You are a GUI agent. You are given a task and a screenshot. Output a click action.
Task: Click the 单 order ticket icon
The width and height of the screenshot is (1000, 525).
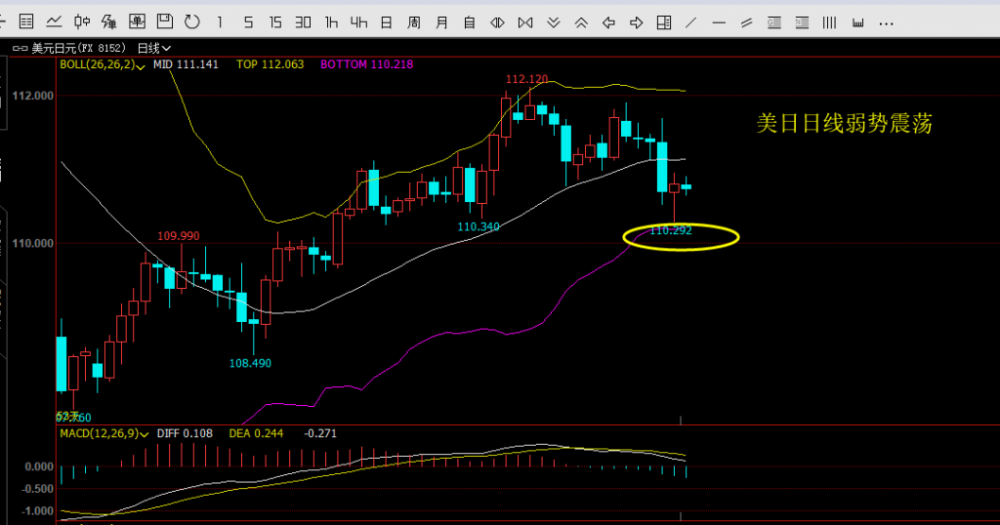coord(137,22)
